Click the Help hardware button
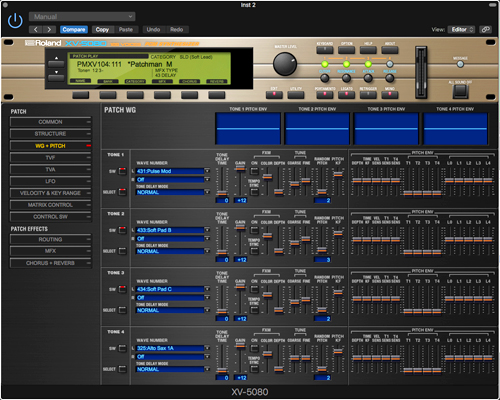The image size is (500, 400). click(x=368, y=50)
